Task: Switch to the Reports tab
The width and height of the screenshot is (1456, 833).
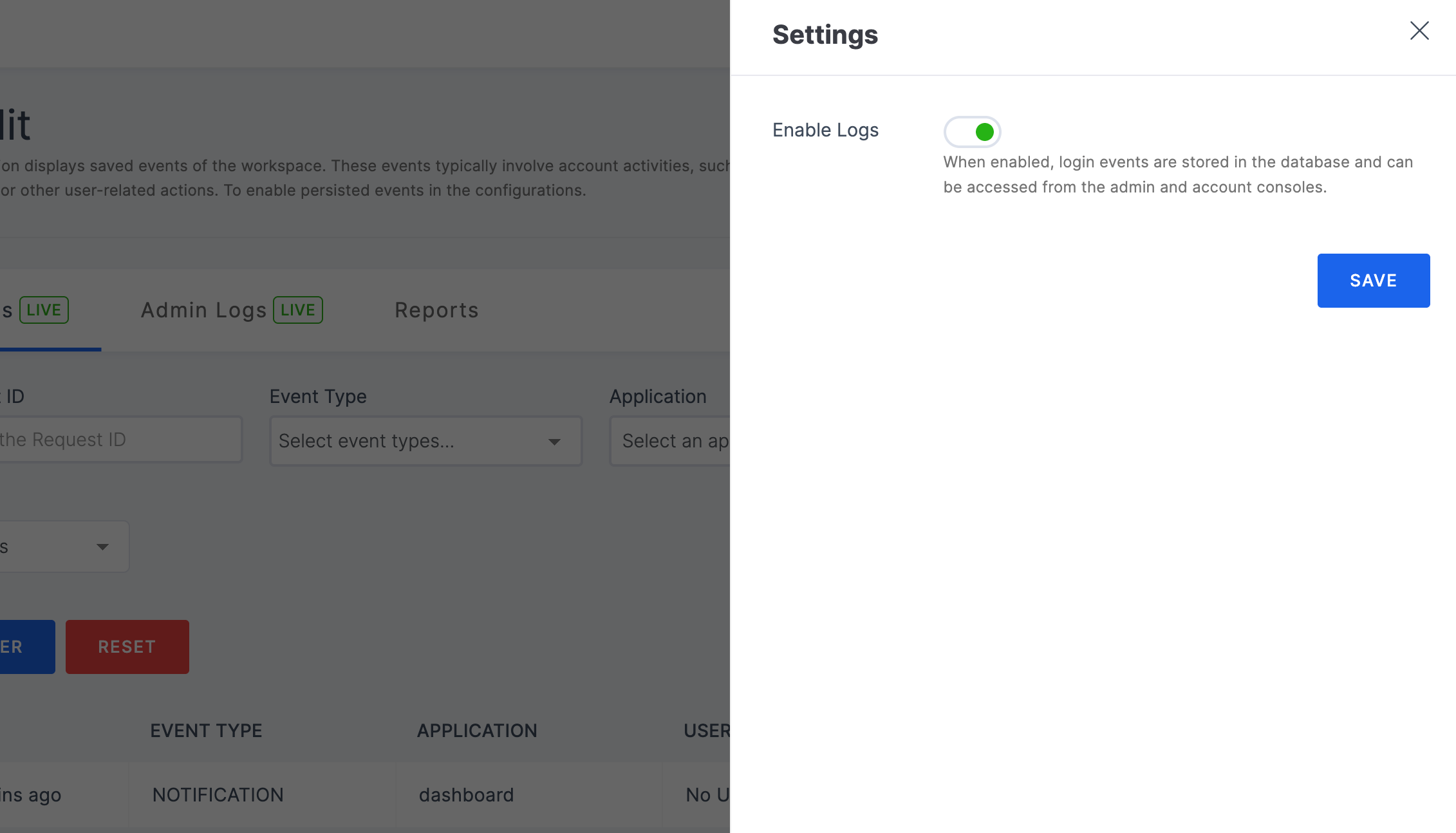Action: (437, 309)
